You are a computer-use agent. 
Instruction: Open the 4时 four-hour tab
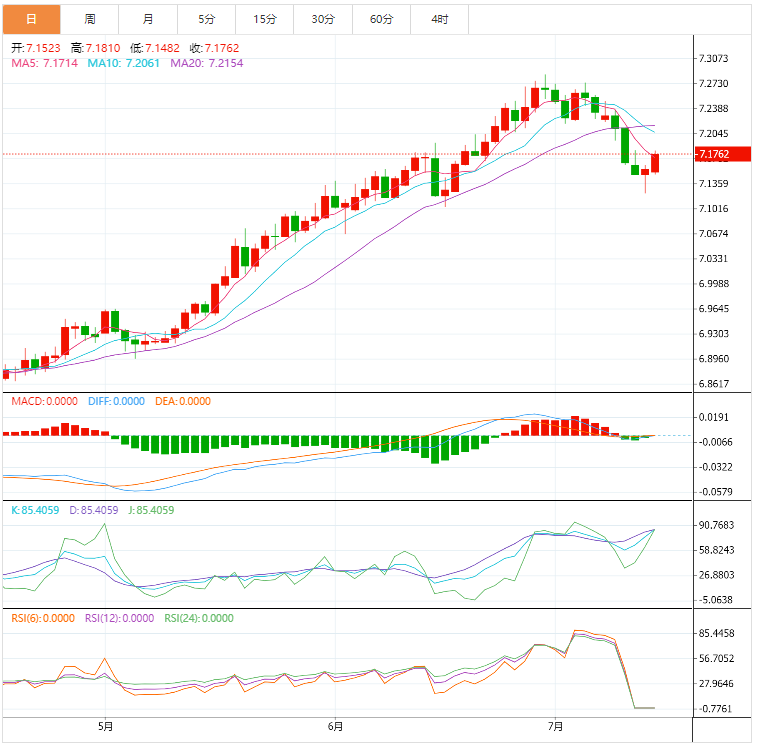(440, 19)
